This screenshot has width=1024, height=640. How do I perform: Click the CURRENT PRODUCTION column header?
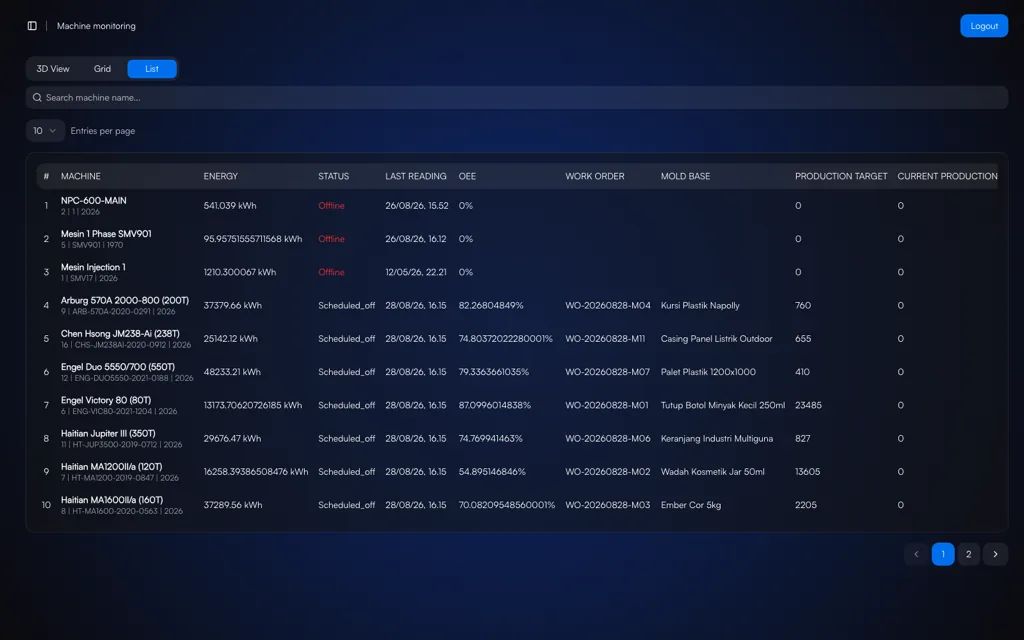[947, 176]
